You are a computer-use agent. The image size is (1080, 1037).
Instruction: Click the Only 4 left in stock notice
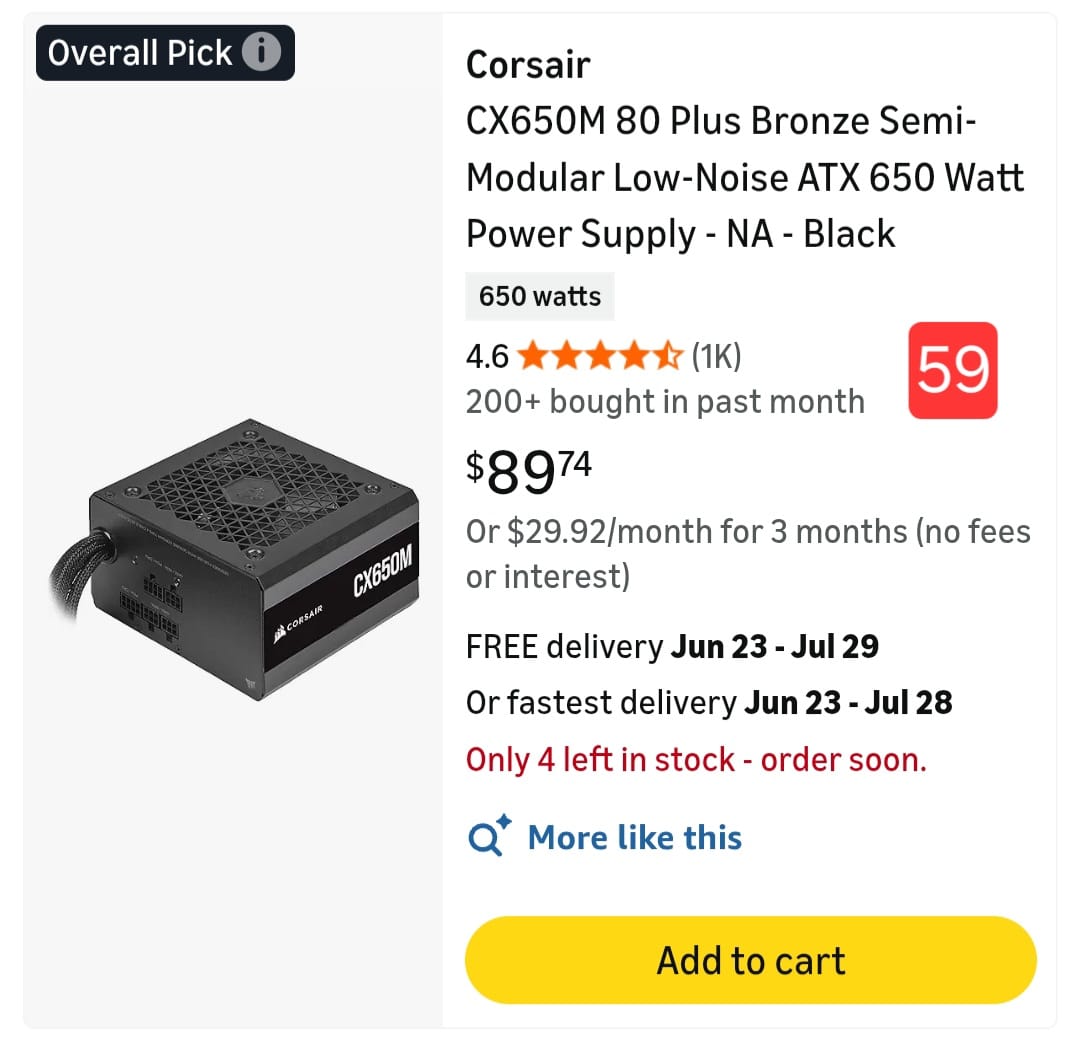[696, 760]
